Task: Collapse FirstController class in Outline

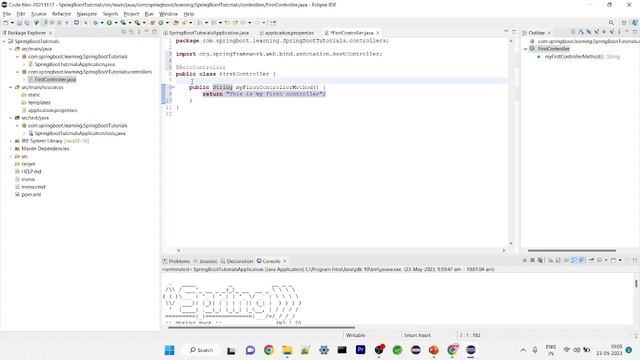Action: click(x=526, y=49)
